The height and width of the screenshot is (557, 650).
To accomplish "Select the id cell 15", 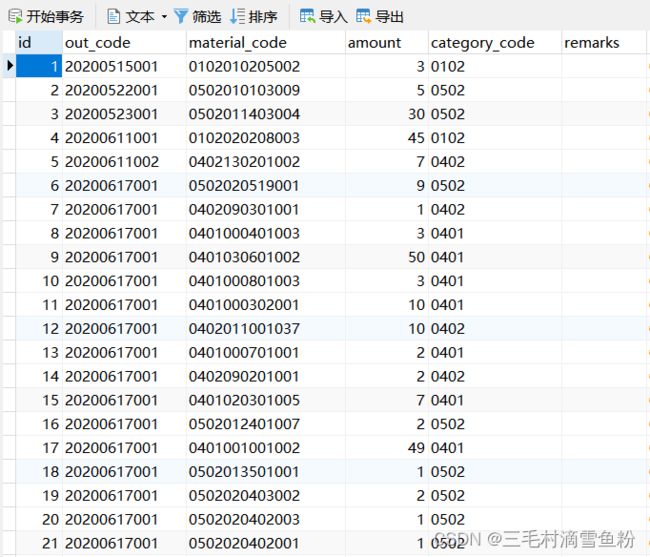I will click(39, 400).
